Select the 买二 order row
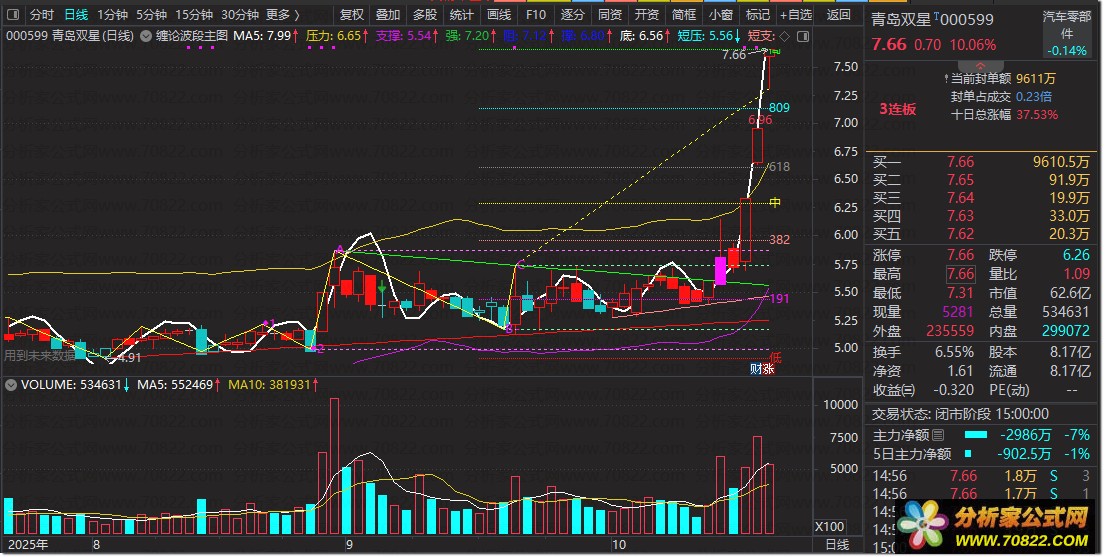Image resolution: width=1105 pixels, height=557 pixels. click(982, 180)
